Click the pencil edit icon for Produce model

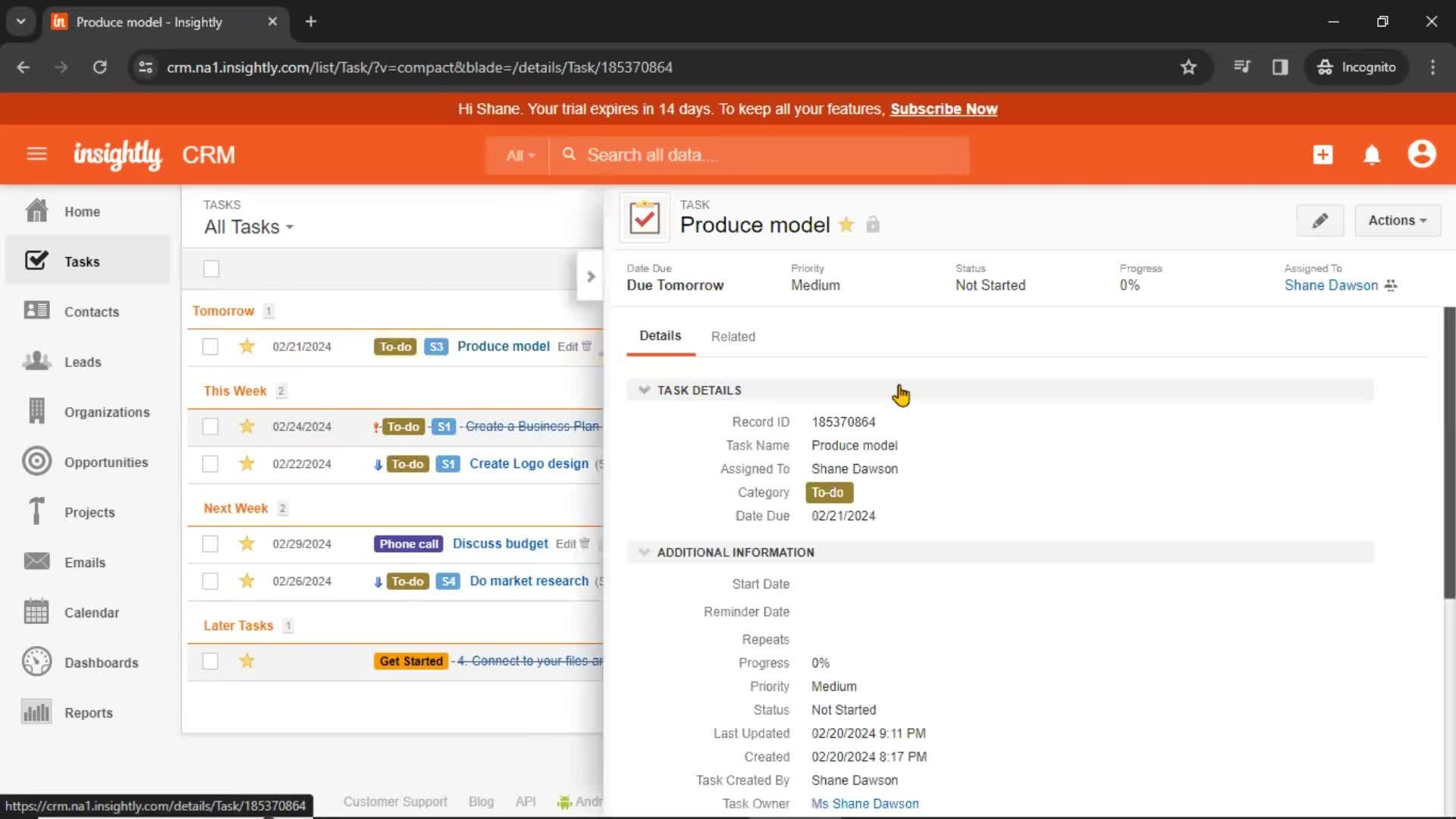click(x=1320, y=220)
